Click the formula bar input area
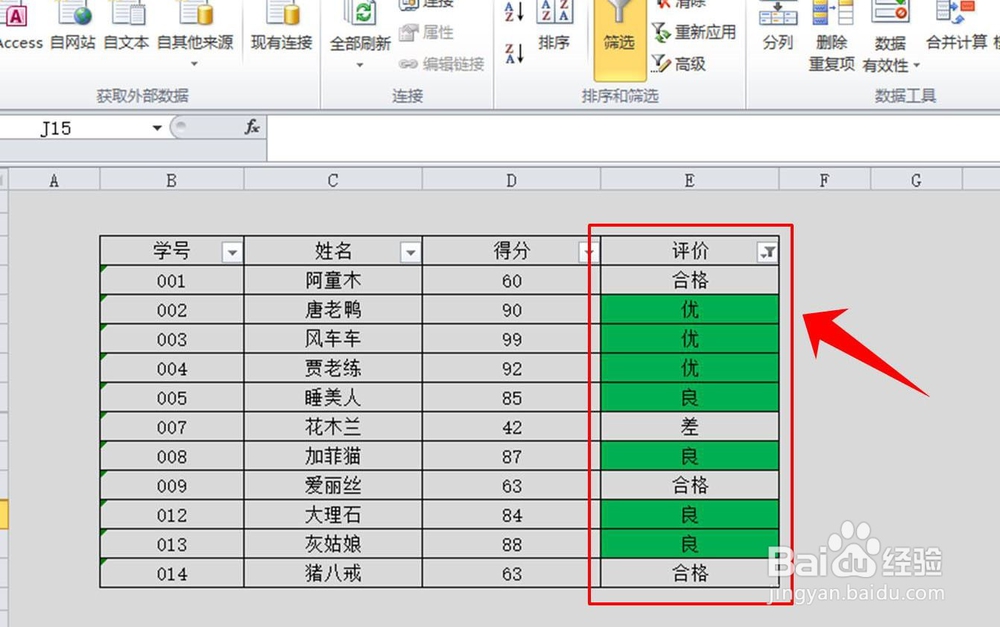The width and height of the screenshot is (1000, 627). tap(633, 137)
